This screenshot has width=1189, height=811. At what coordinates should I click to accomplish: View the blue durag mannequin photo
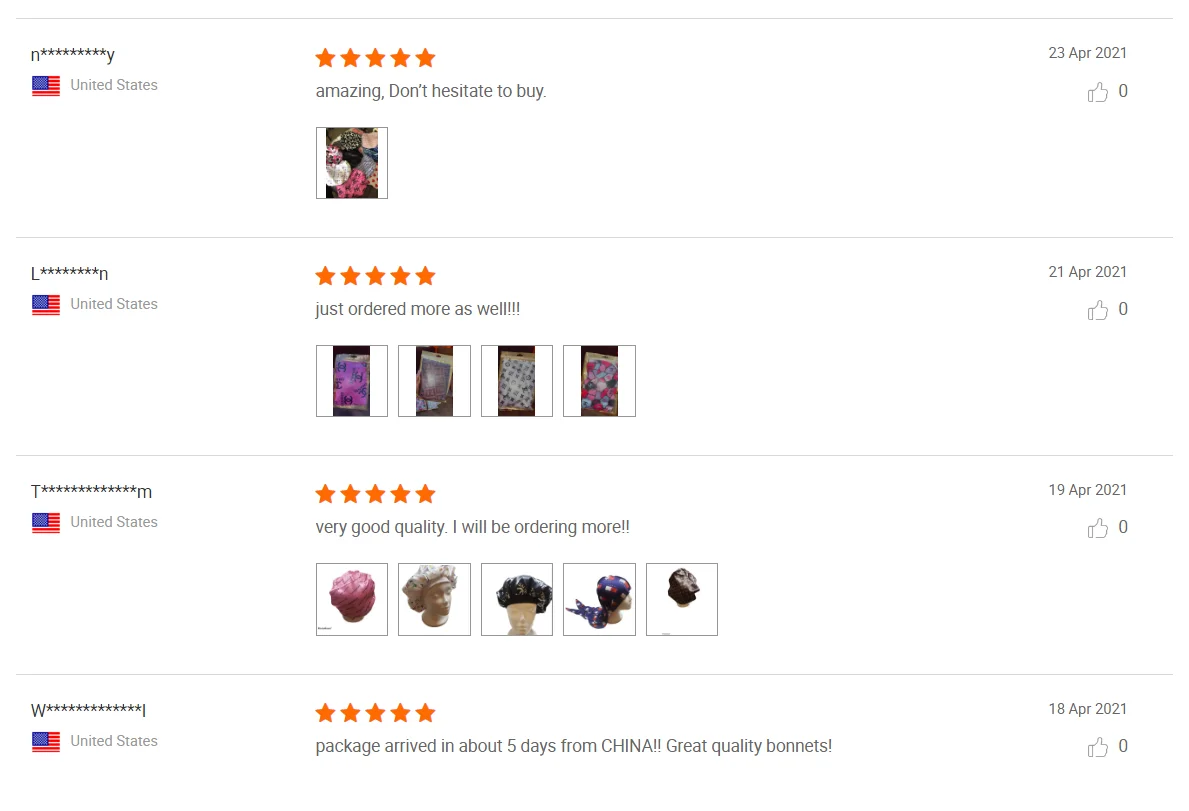[599, 600]
